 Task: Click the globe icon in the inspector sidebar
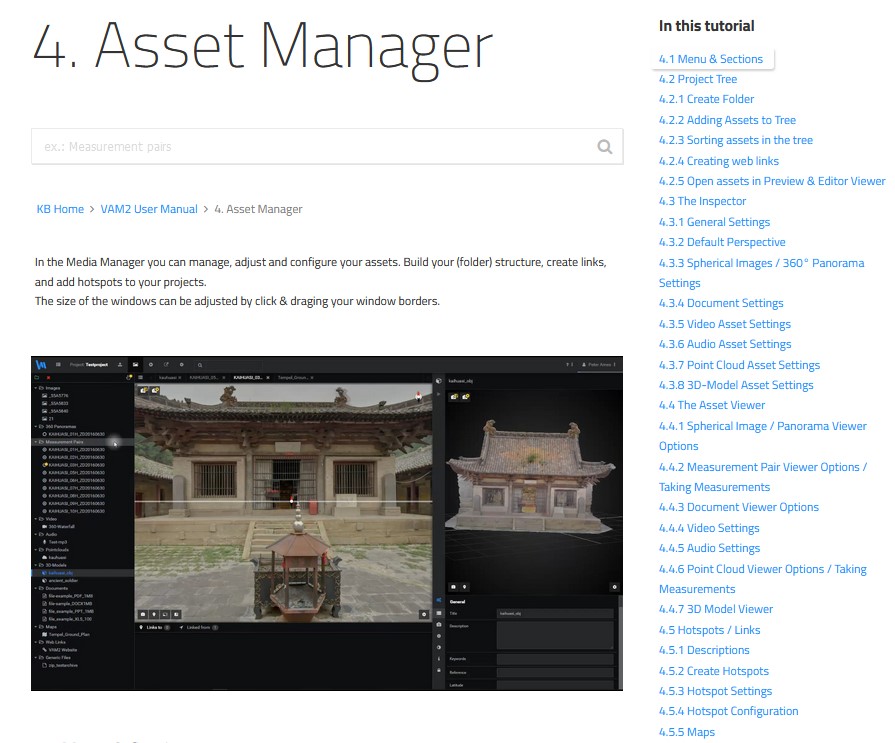[x=439, y=636]
